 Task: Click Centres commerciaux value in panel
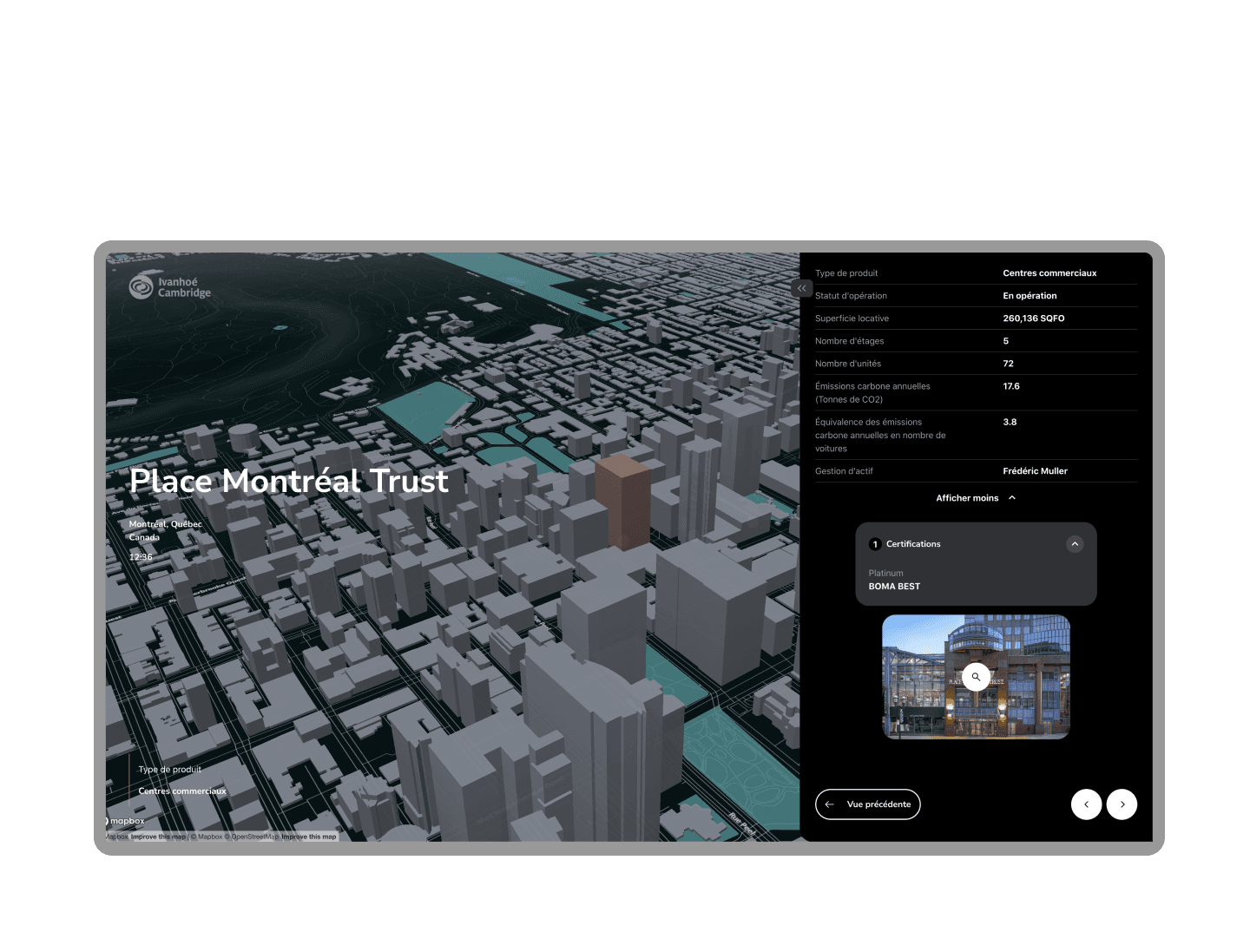pyautogui.click(x=1049, y=273)
